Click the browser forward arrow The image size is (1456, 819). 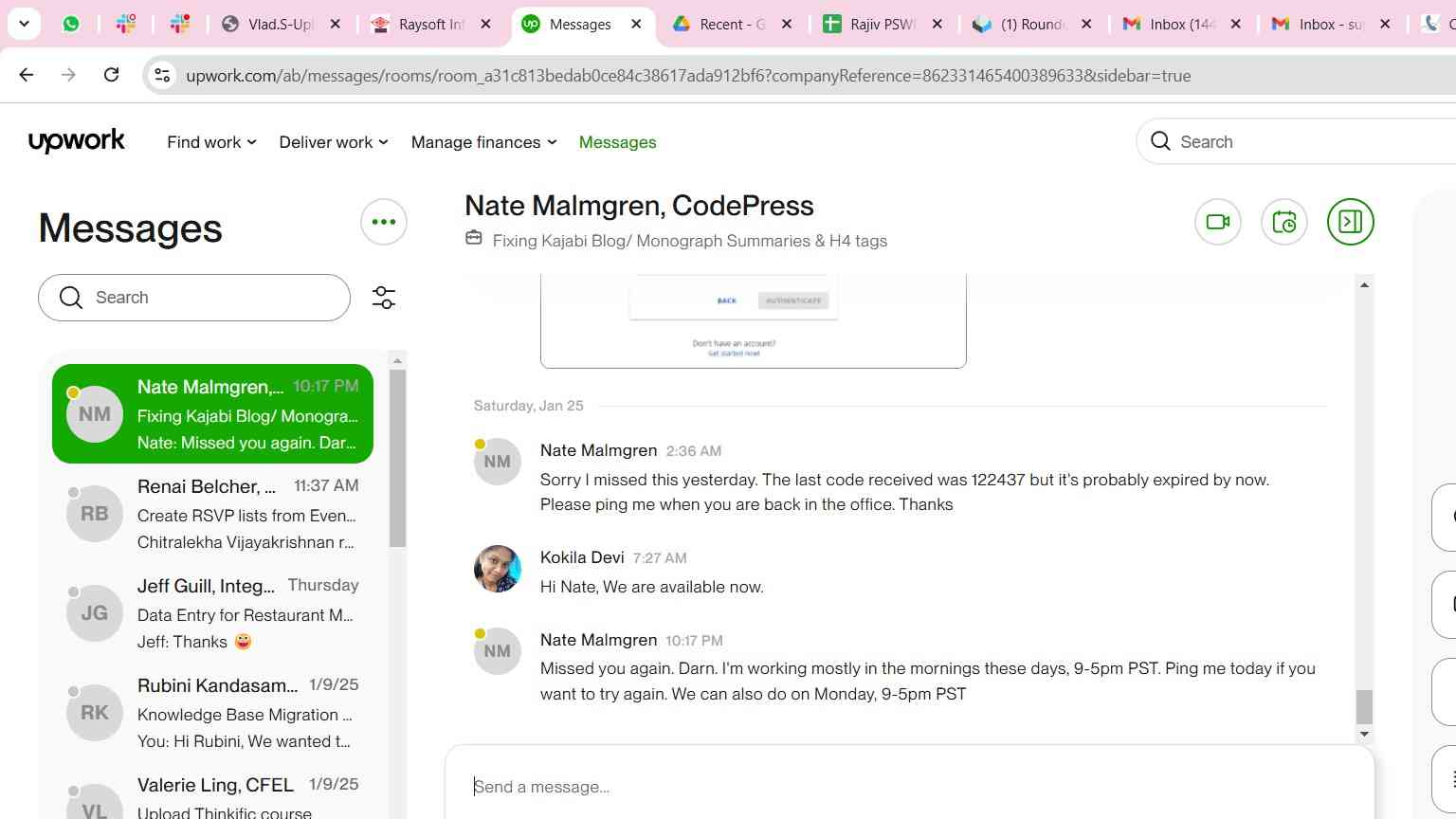click(68, 75)
